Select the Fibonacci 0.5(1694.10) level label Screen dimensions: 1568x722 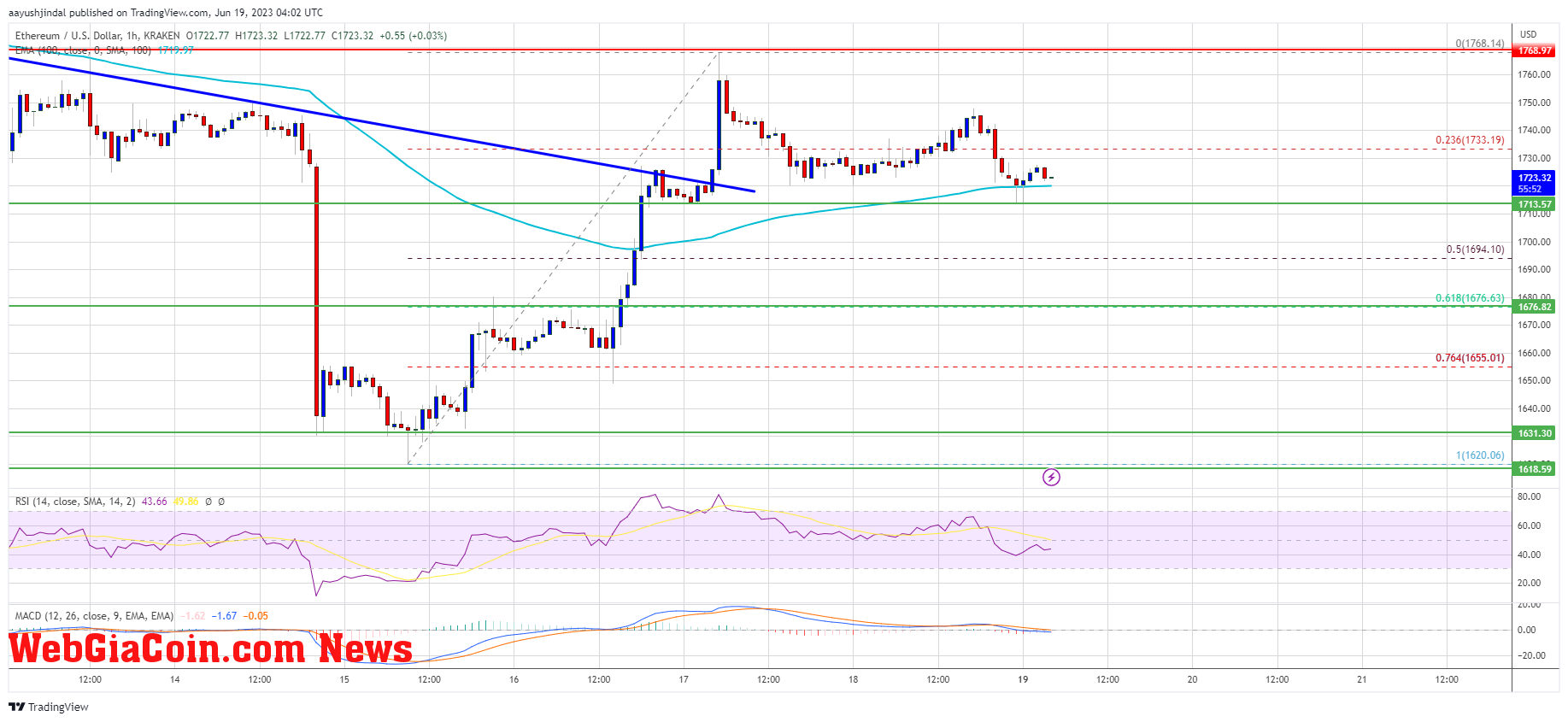pyautogui.click(x=1475, y=249)
